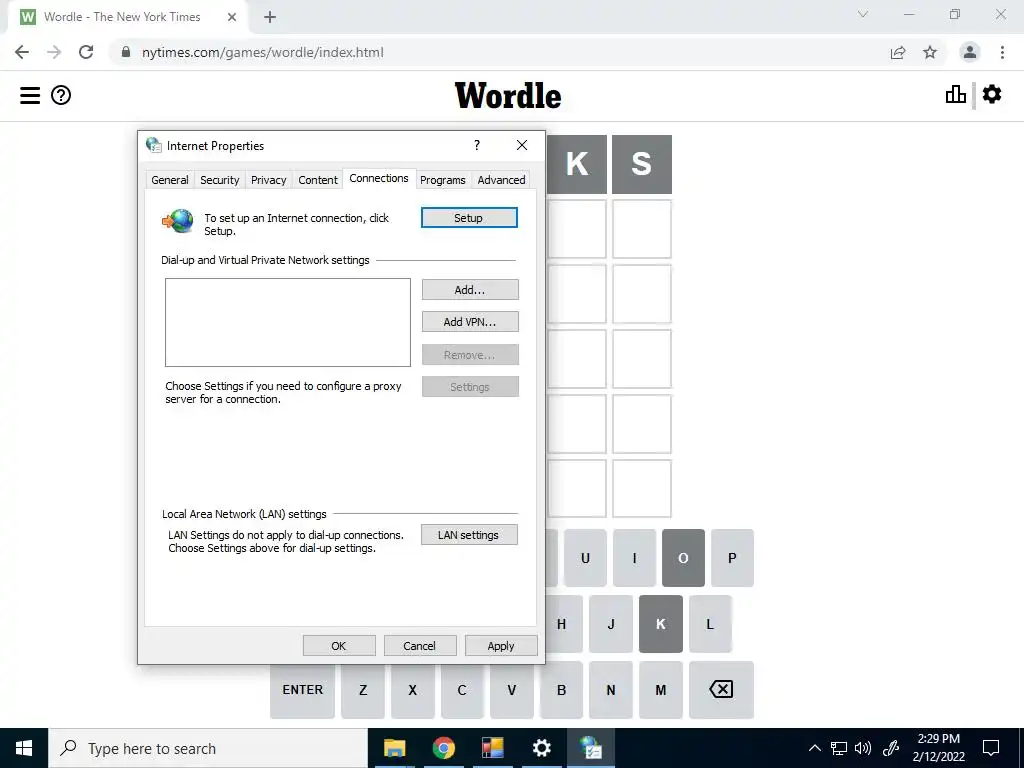
Task: Open LAN settings
Action: pos(469,535)
